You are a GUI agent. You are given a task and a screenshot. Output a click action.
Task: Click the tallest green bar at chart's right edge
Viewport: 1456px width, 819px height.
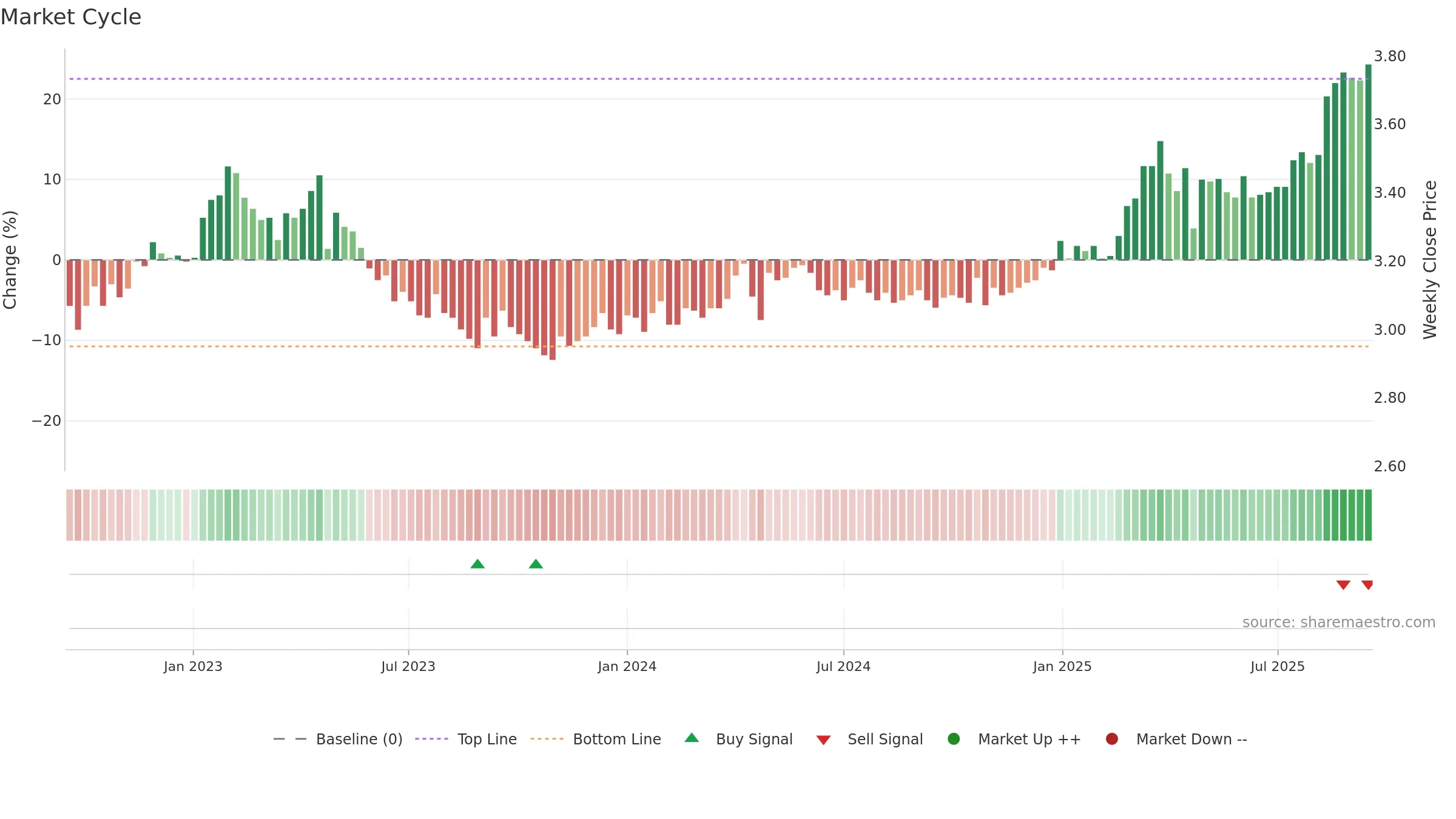1368,162
